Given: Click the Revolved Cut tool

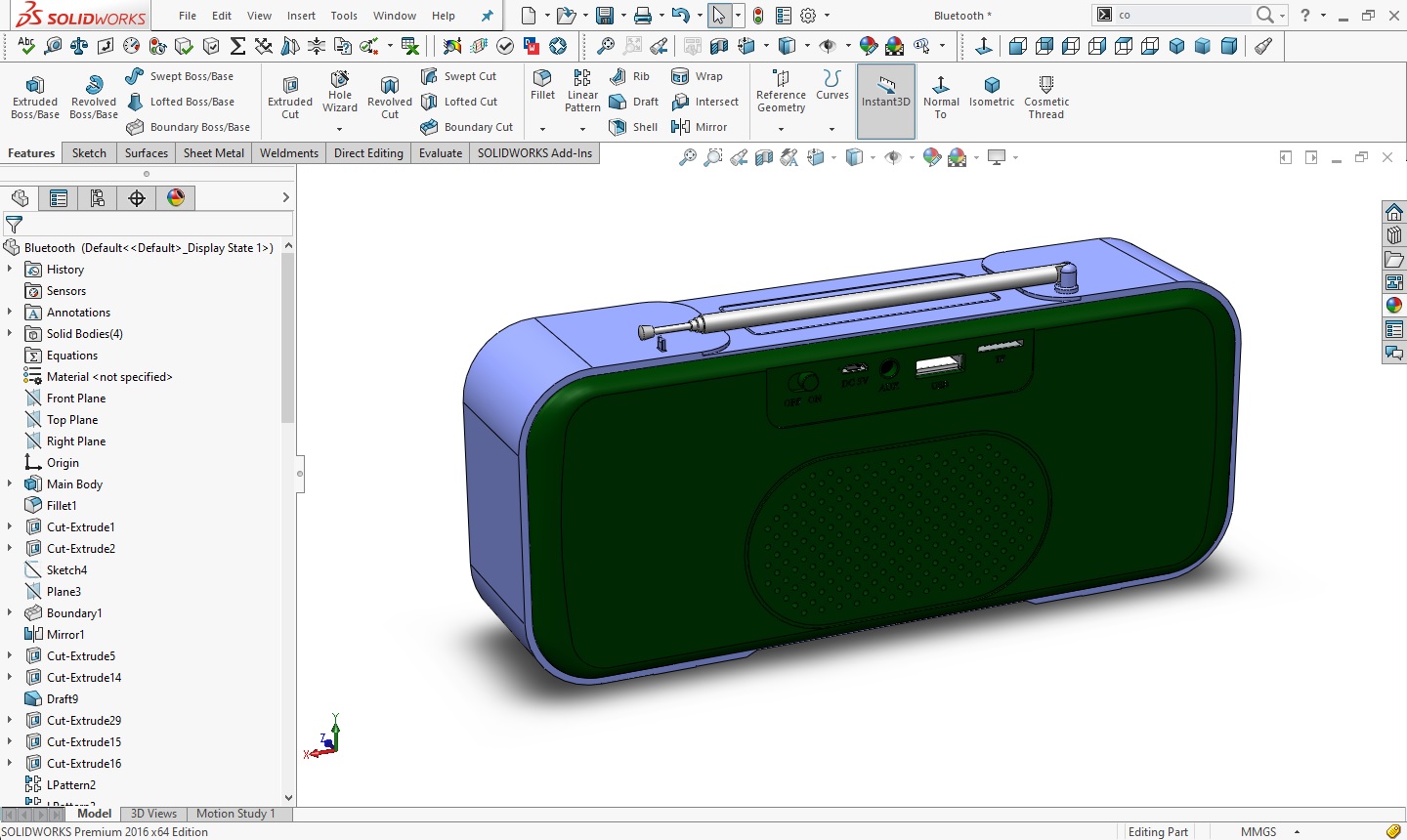Looking at the screenshot, I should click(x=390, y=96).
